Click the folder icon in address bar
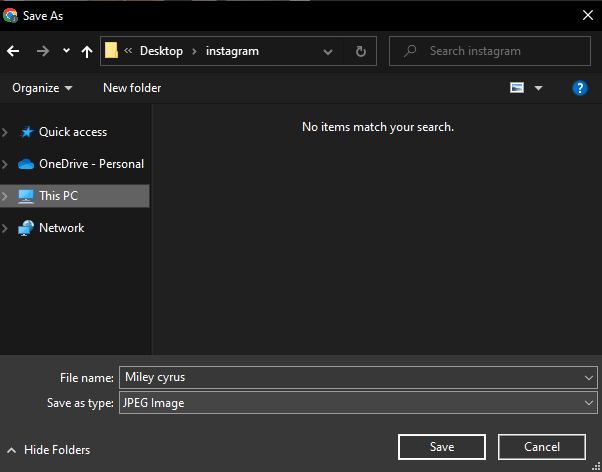The height and width of the screenshot is (472, 602). click(x=111, y=50)
